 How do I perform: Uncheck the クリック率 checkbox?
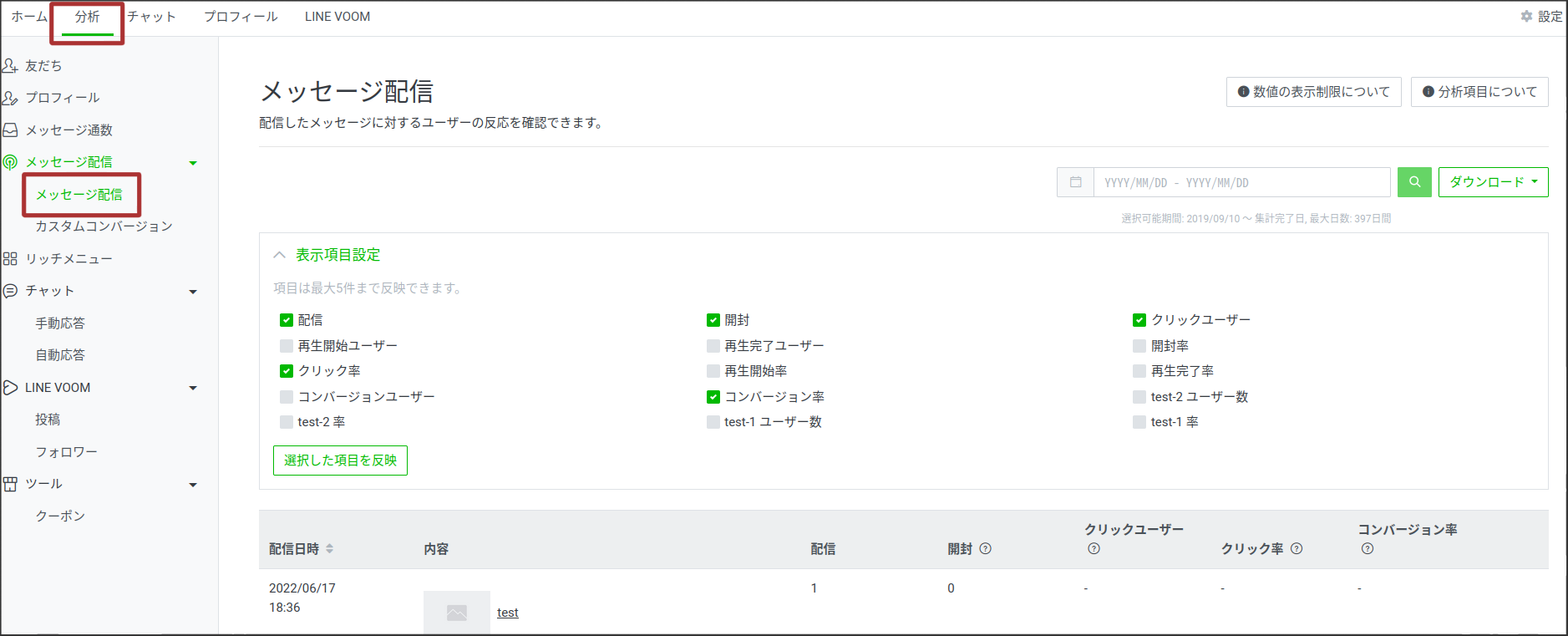287,371
